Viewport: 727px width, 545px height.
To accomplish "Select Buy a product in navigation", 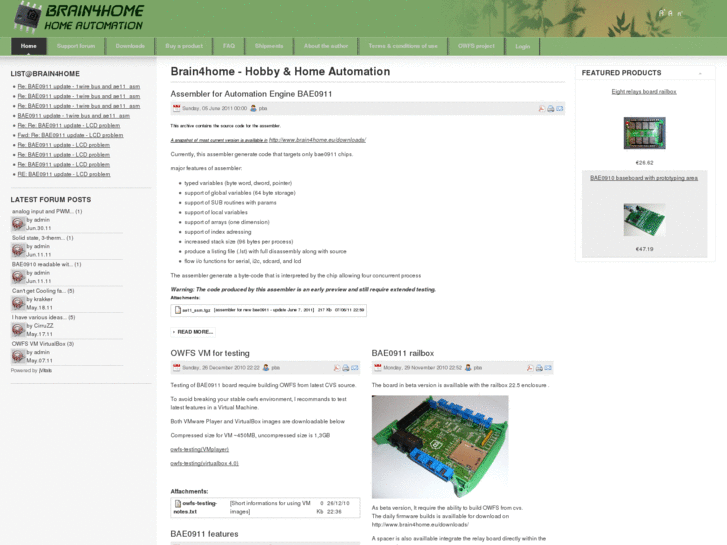I will pyautogui.click(x=184, y=46).
